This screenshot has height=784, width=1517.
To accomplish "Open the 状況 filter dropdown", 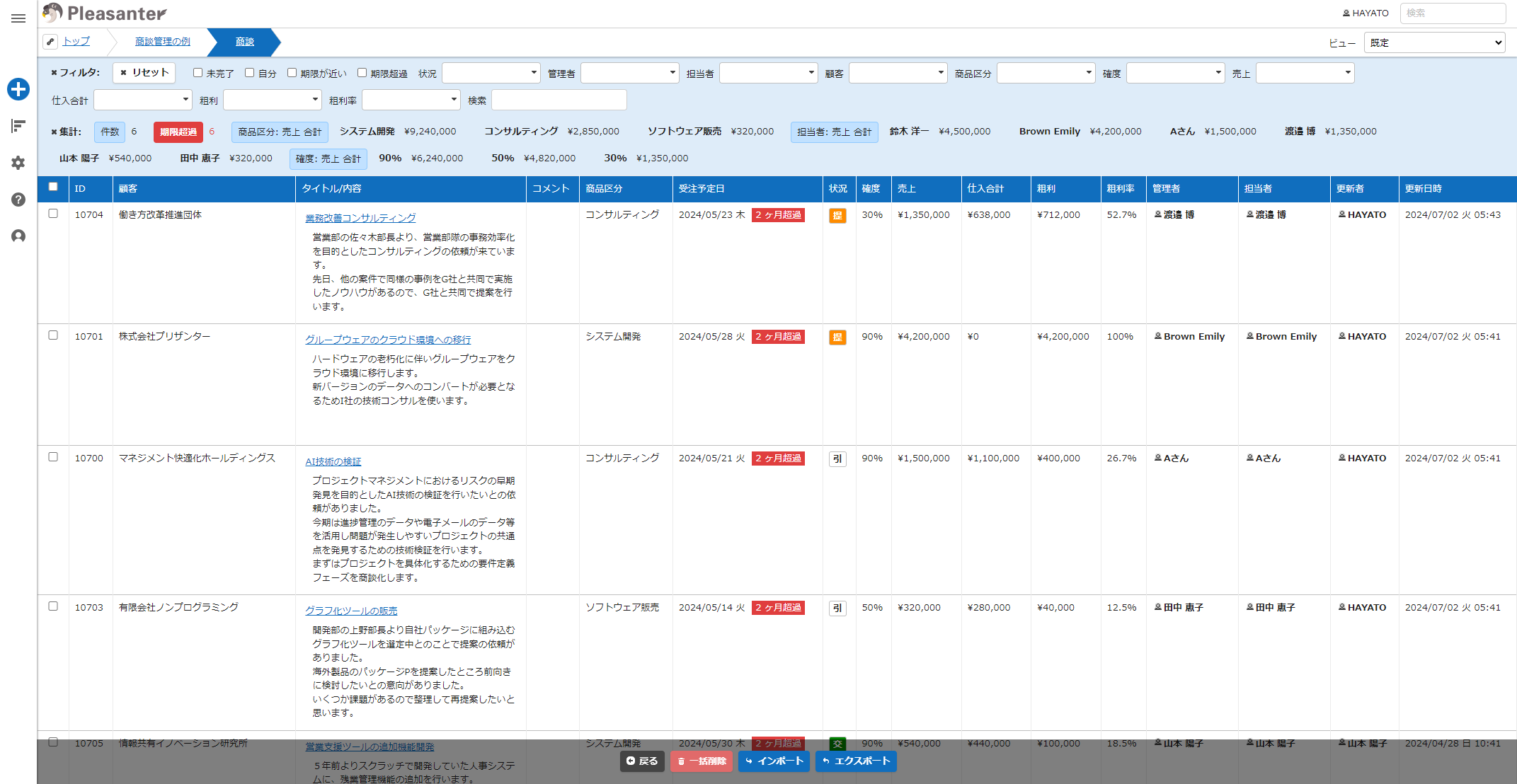I will coord(491,73).
